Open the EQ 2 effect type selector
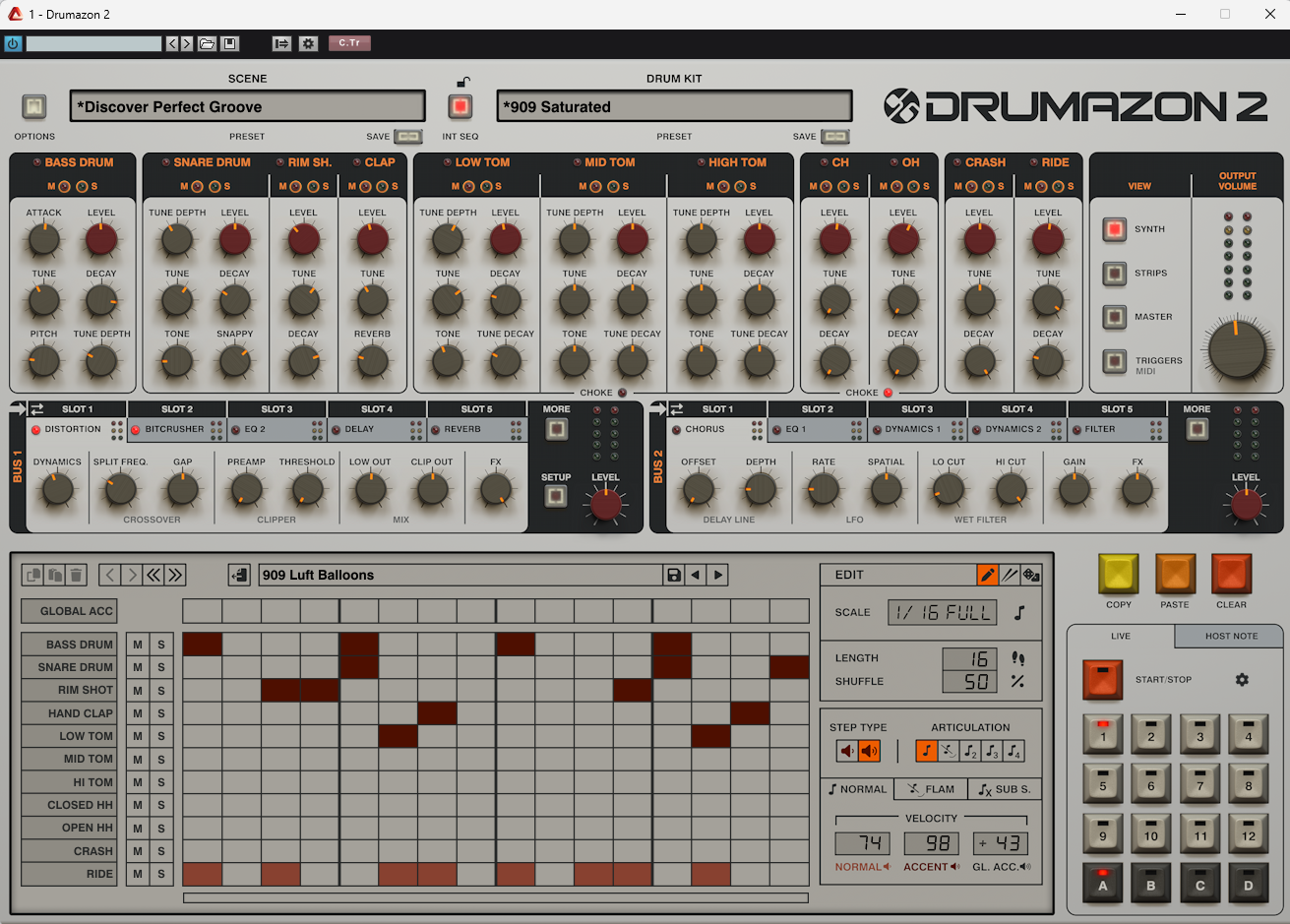The height and width of the screenshot is (924, 1290). (x=255, y=430)
